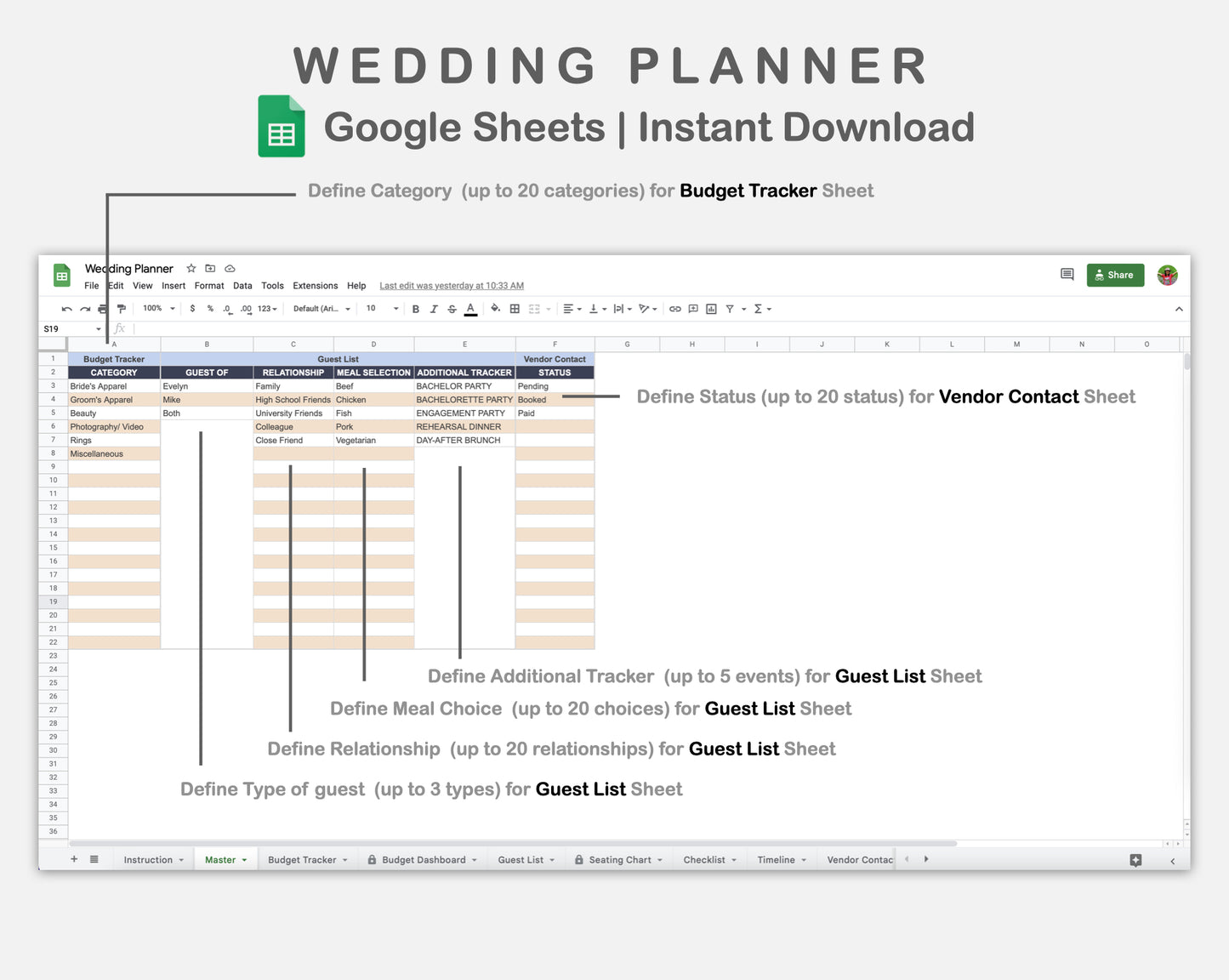The image size is (1229, 980).
Task: Toggle strikethrough formatting
Action: [x=452, y=309]
